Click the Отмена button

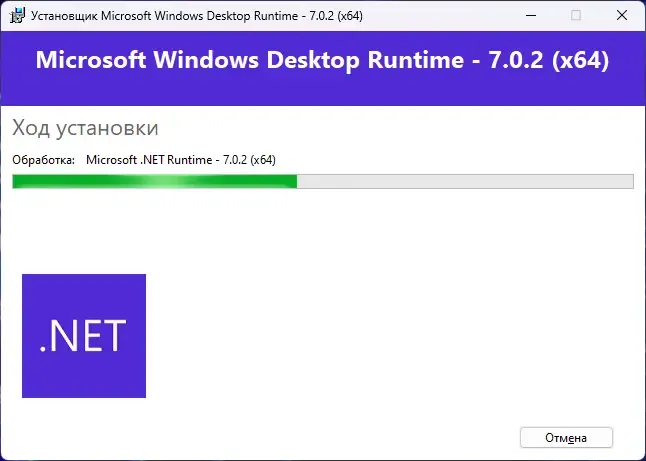(x=566, y=438)
